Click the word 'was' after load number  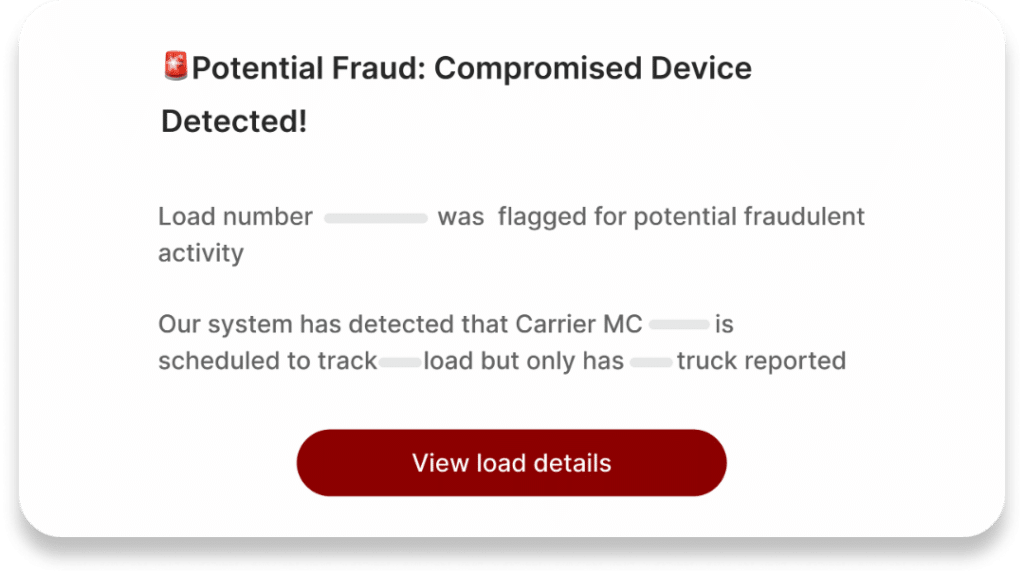point(461,217)
